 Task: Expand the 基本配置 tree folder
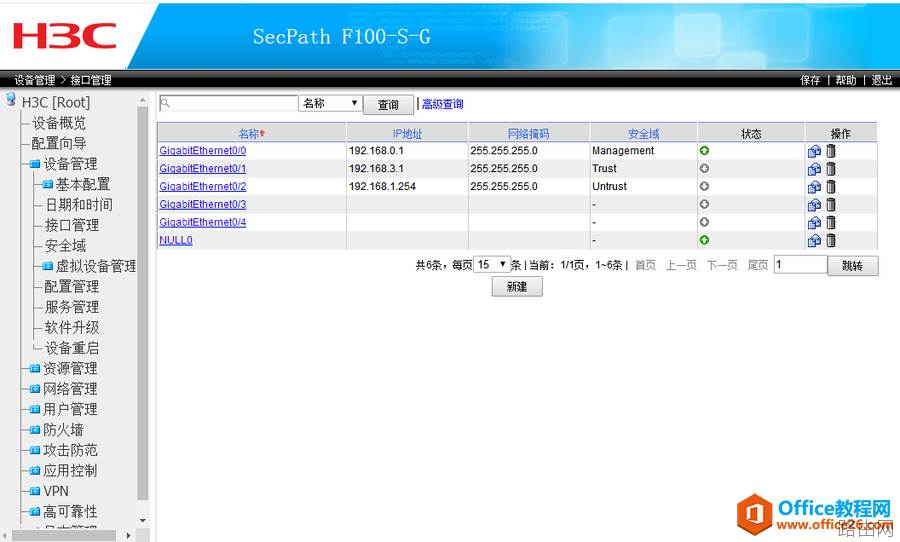[x=48, y=184]
